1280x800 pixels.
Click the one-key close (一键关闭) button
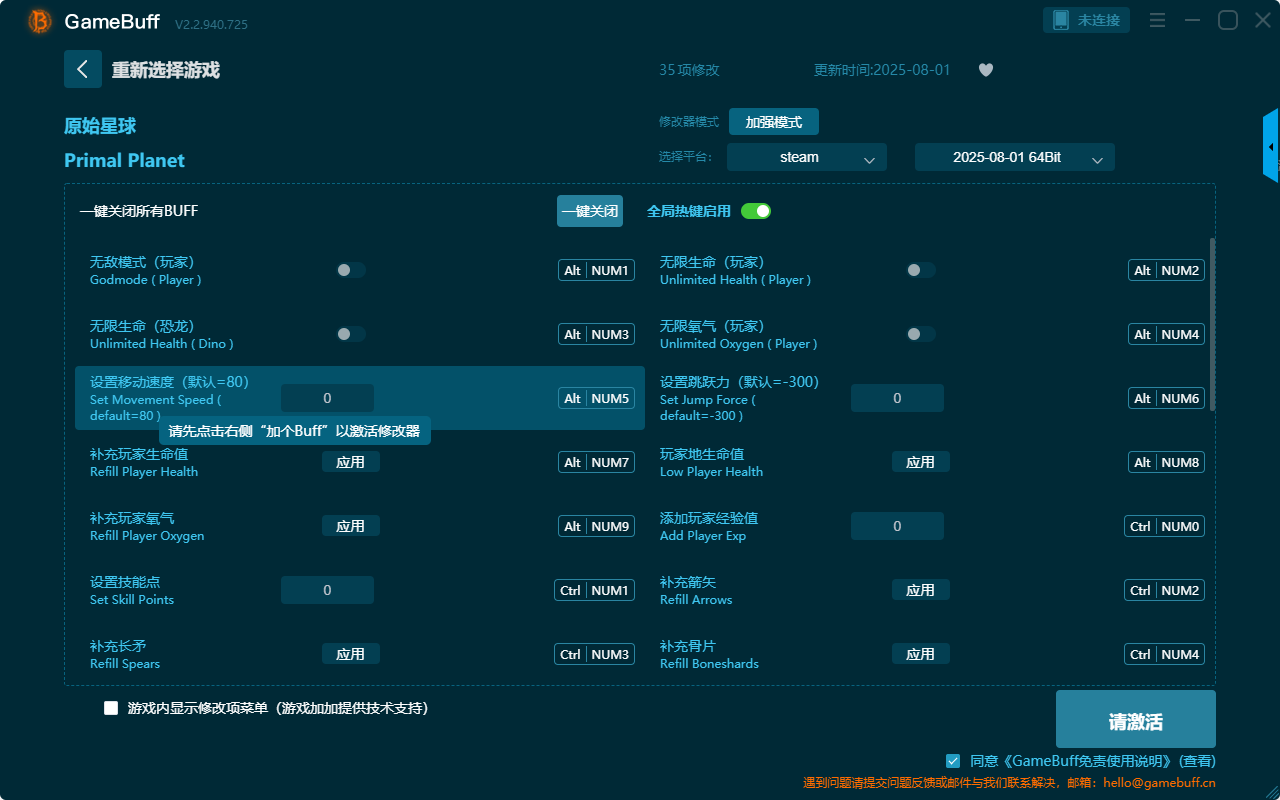(590, 211)
